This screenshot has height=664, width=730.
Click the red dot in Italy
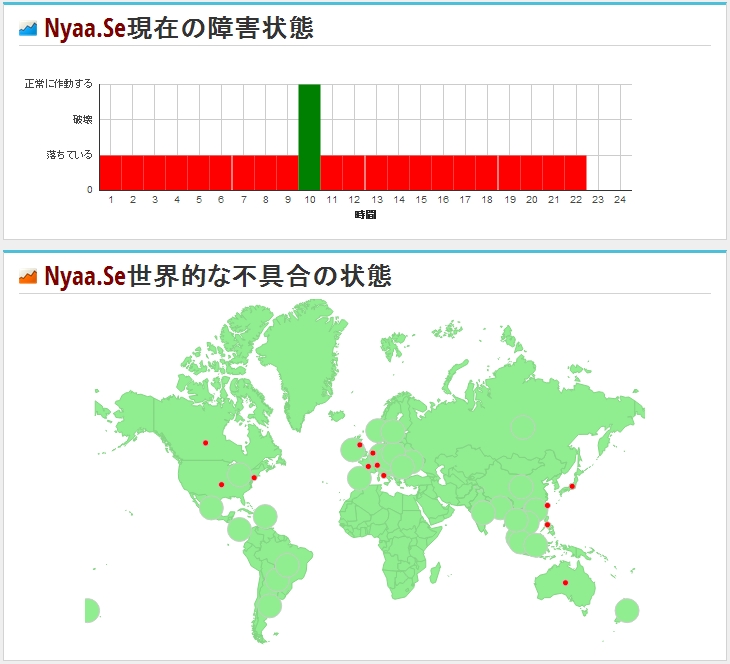(x=384, y=475)
